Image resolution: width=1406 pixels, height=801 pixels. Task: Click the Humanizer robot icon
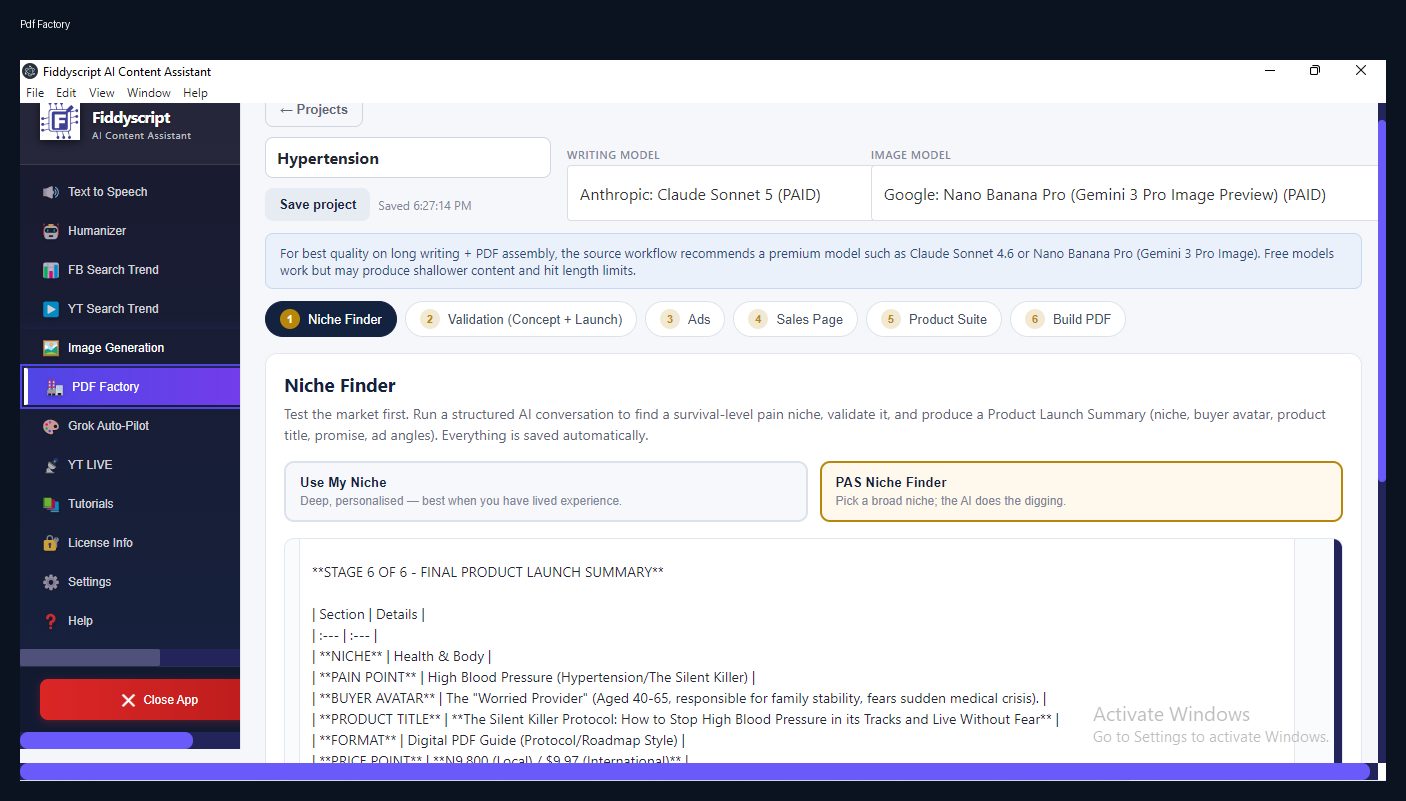[x=51, y=231]
